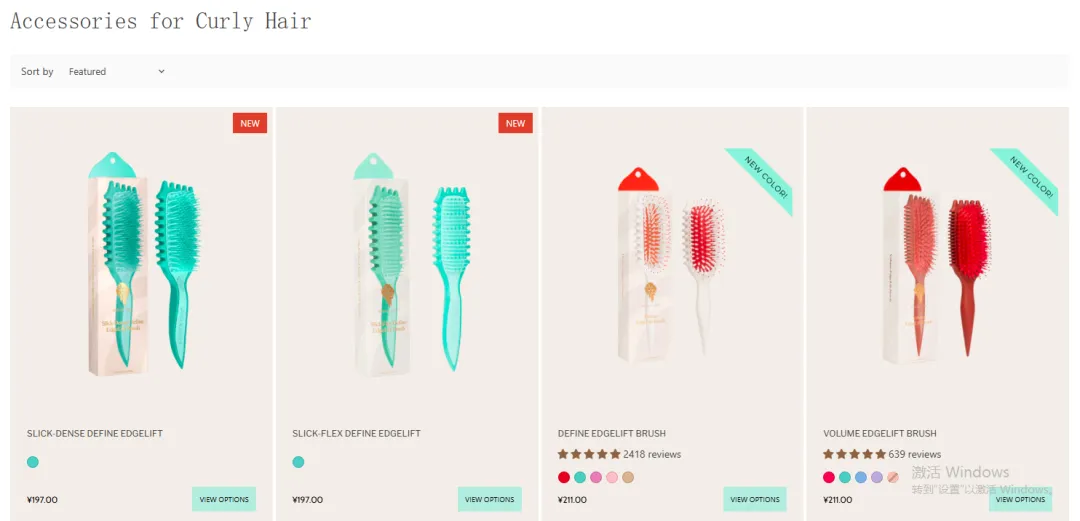
Task: Choose teal swatch for Define EdgeLift Brush
Action: (x=580, y=477)
